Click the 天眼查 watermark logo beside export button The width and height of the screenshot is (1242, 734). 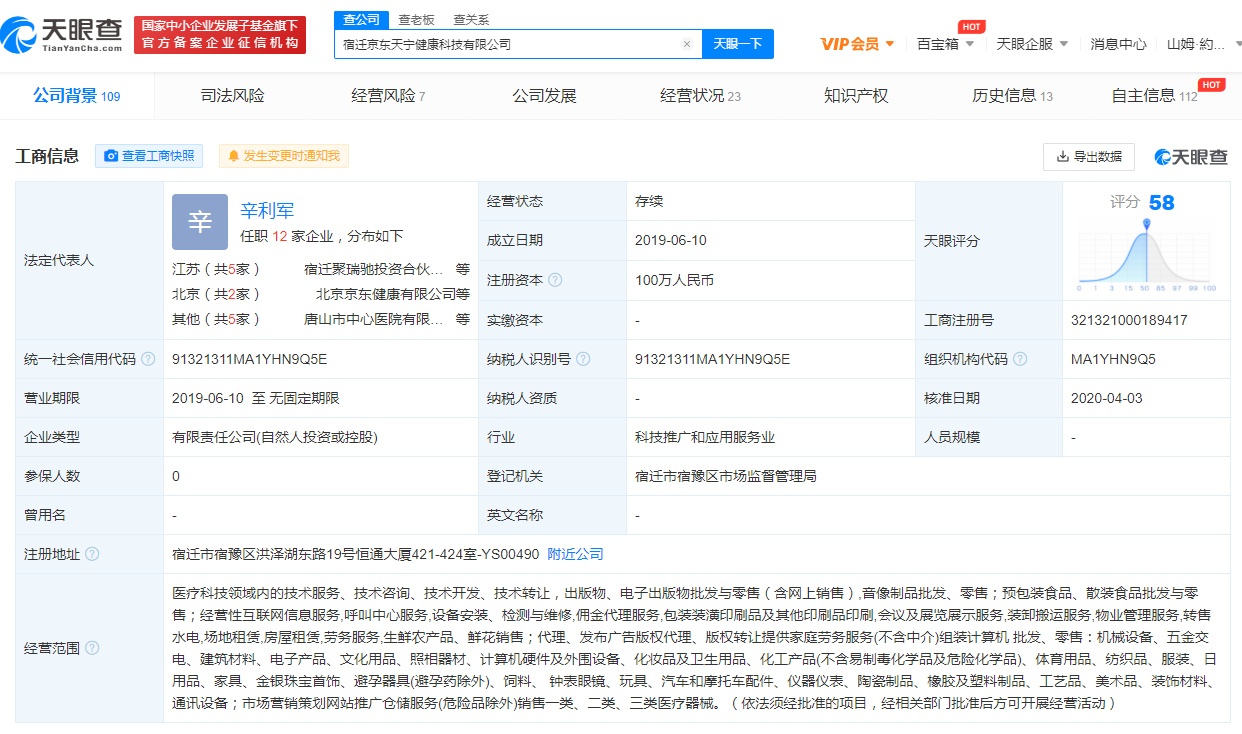click(x=1191, y=157)
